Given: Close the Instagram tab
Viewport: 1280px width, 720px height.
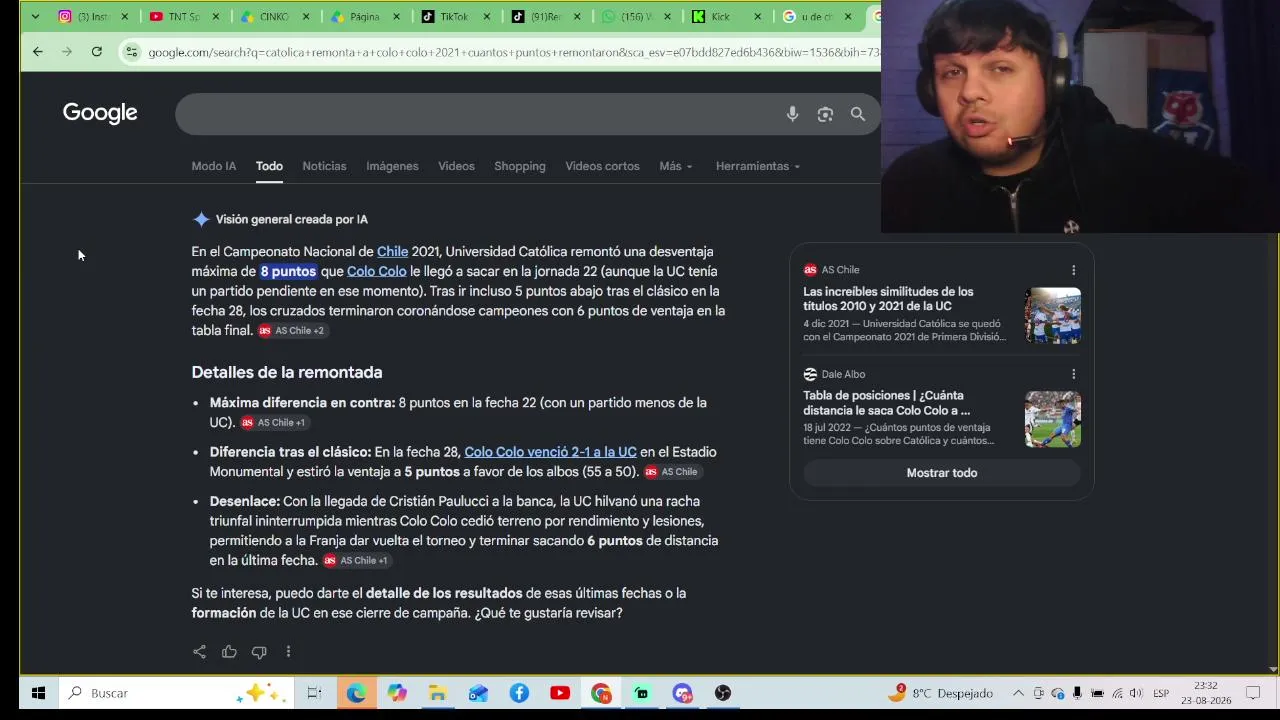Looking at the screenshot, I should 125,17.
